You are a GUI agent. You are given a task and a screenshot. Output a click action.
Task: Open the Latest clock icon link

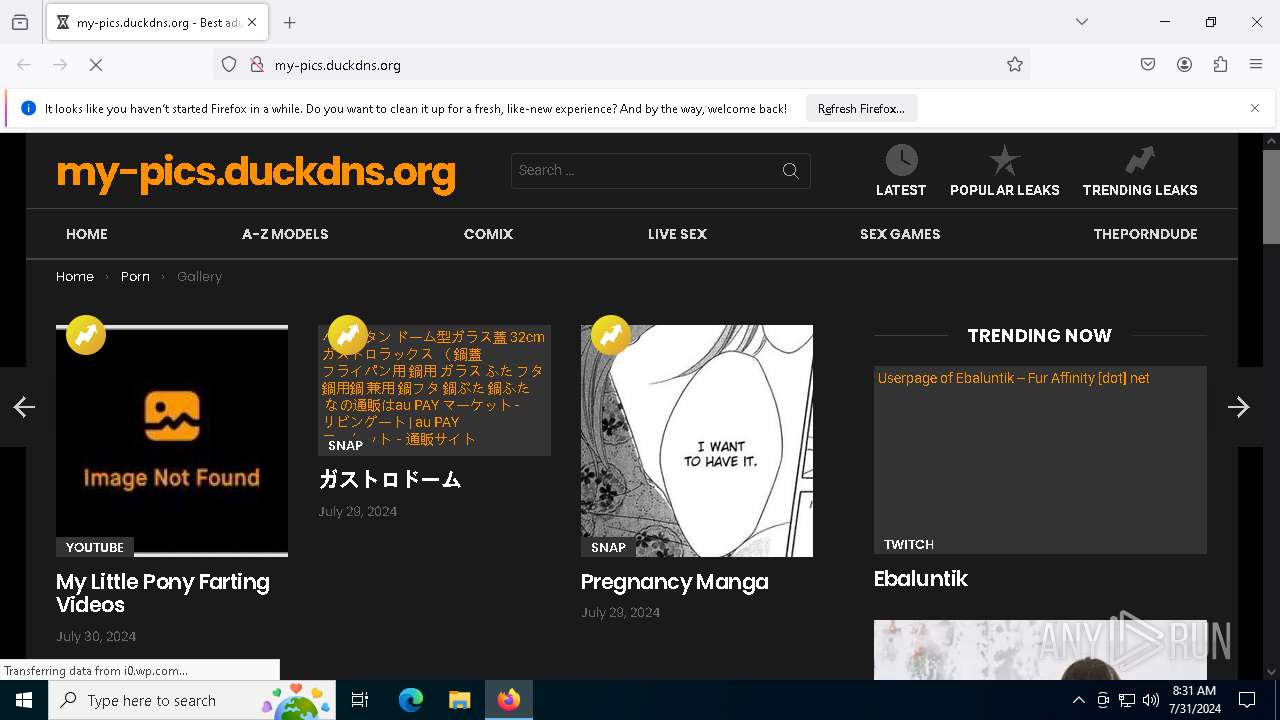tap(901, 160)
